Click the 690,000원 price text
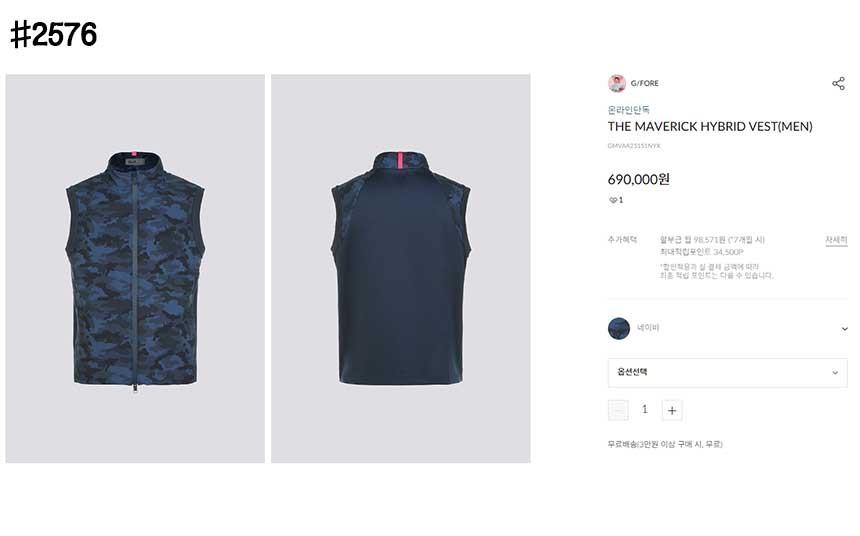This screenshot has height=536, width=860. [639, 179]
